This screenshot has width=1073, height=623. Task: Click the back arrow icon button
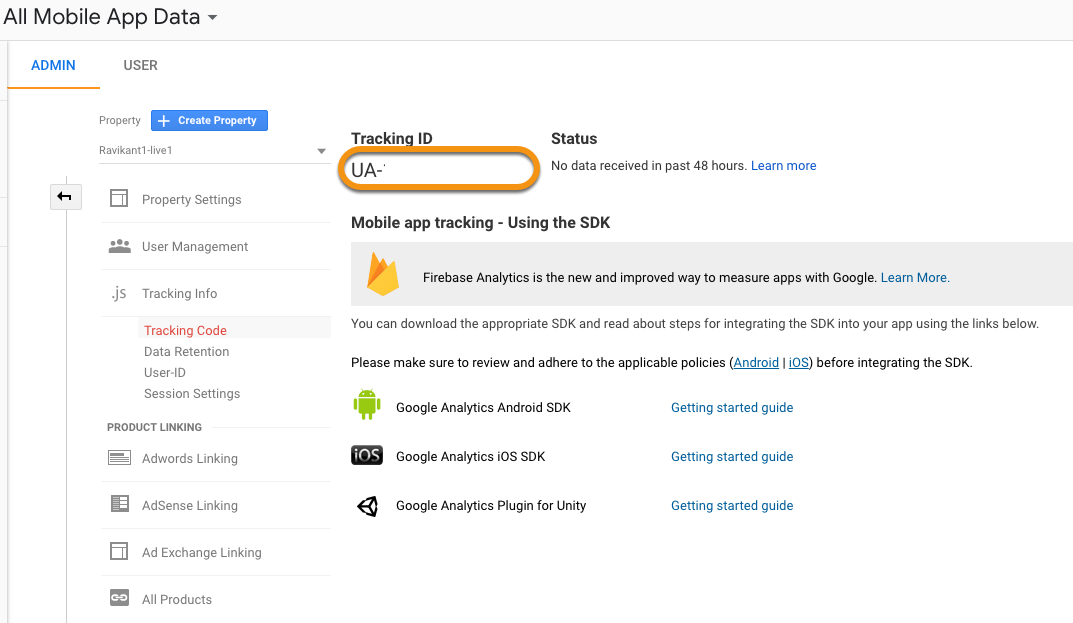pyautogui.click(x=65, y=197)
